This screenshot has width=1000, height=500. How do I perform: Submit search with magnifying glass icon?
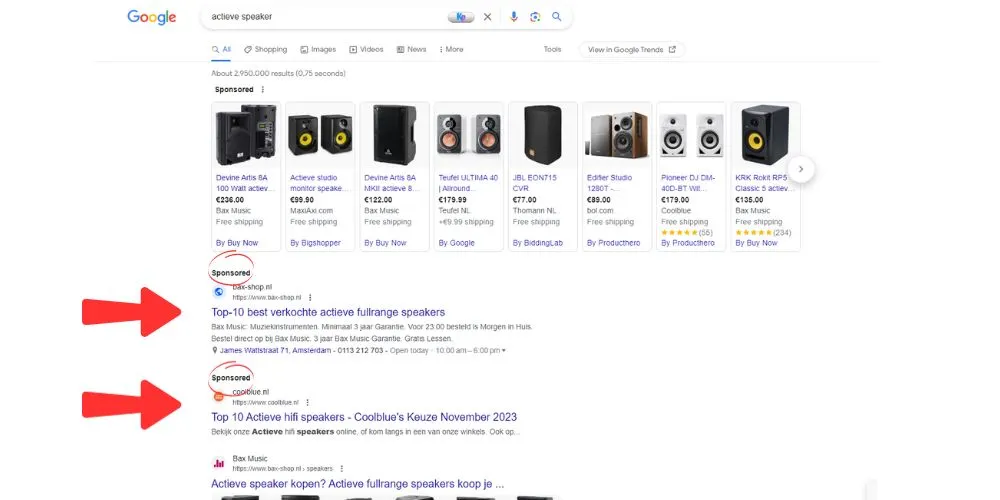tap(557, 17)
